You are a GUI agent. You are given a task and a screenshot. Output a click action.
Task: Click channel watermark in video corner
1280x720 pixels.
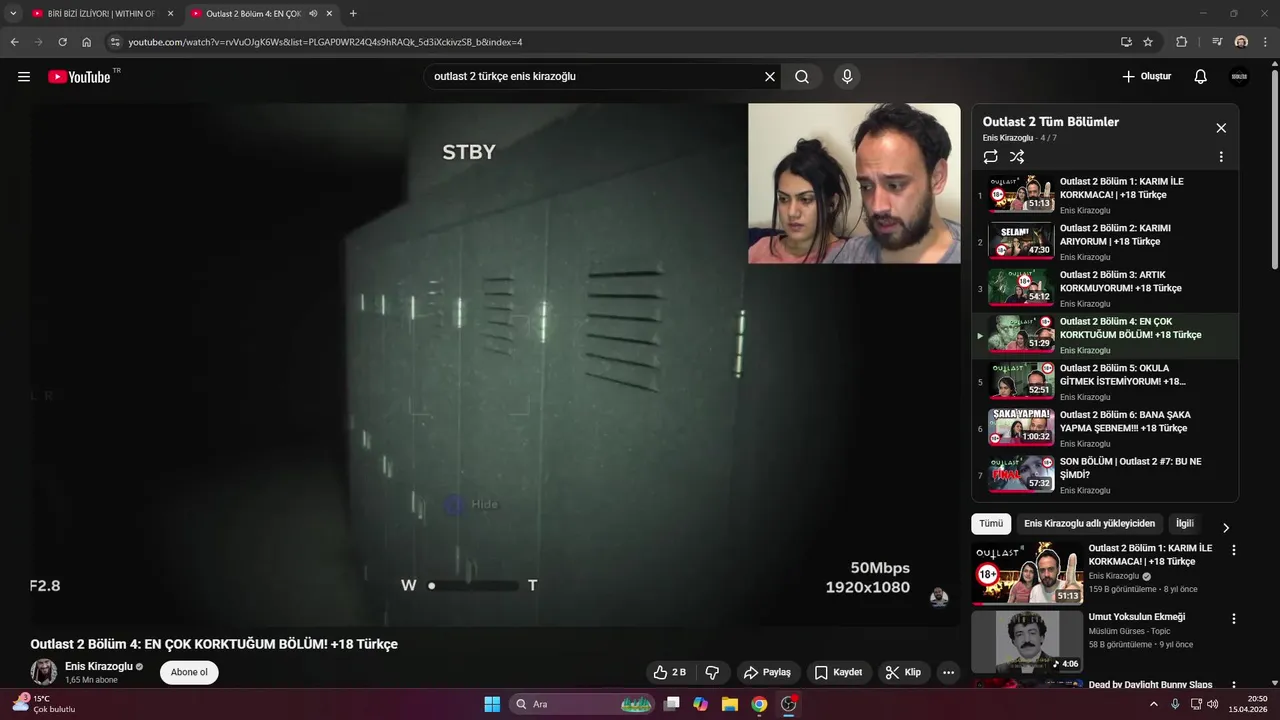[x=939, y=598]
